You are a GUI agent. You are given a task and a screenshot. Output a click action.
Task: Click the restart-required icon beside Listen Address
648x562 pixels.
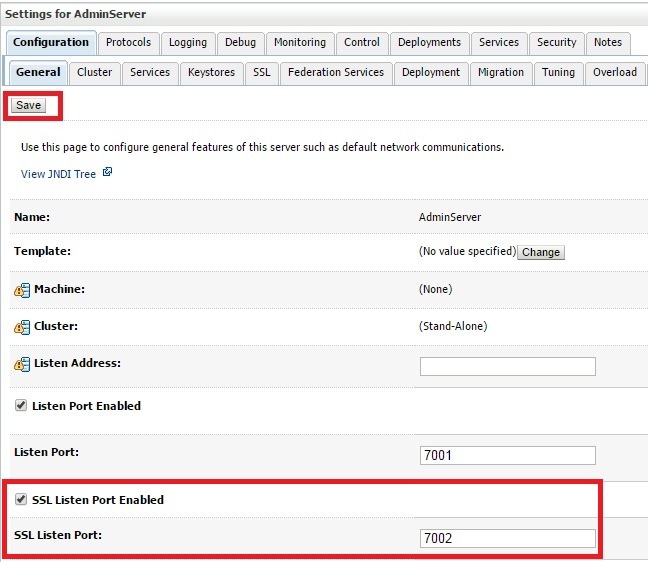click(x=22, y=364)
